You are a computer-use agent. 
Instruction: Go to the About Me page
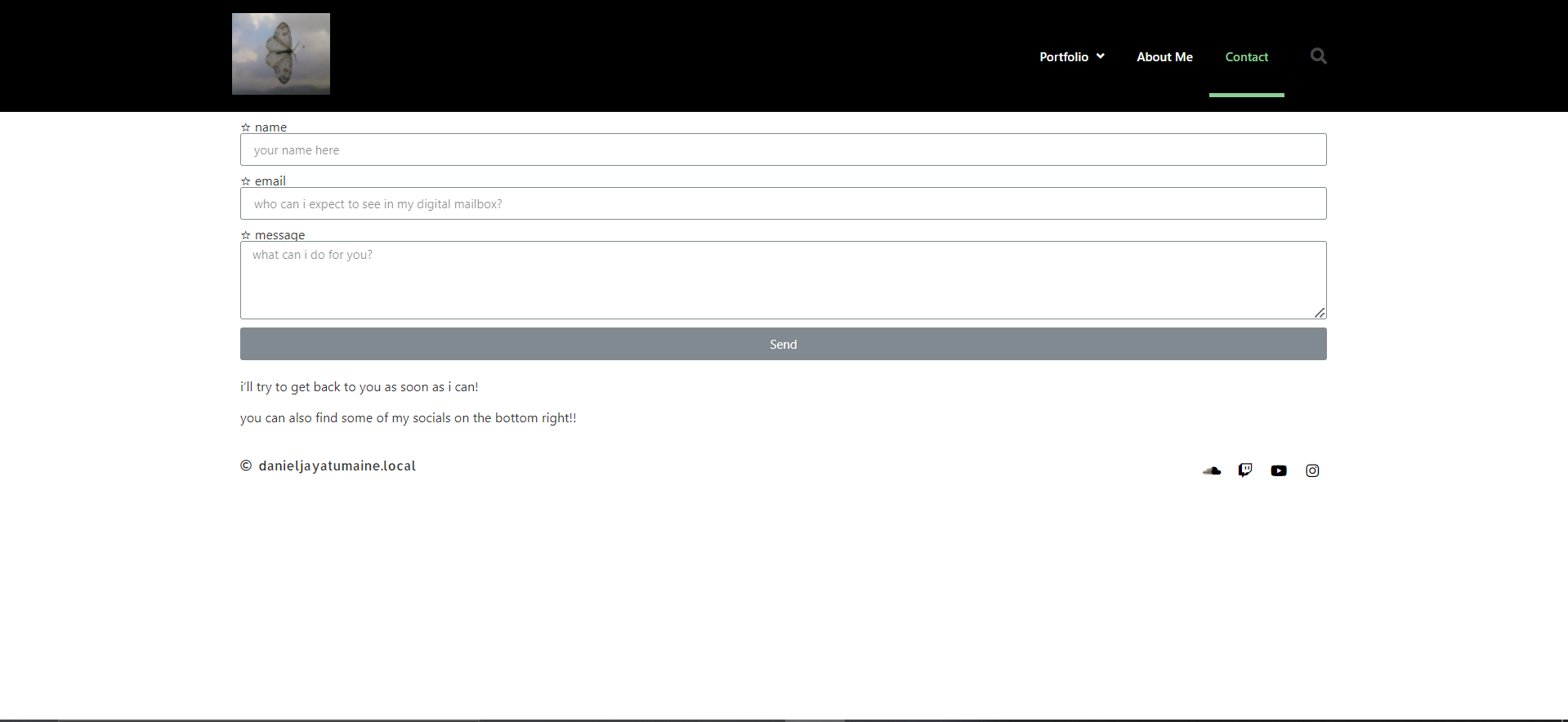click(1164, 57)
